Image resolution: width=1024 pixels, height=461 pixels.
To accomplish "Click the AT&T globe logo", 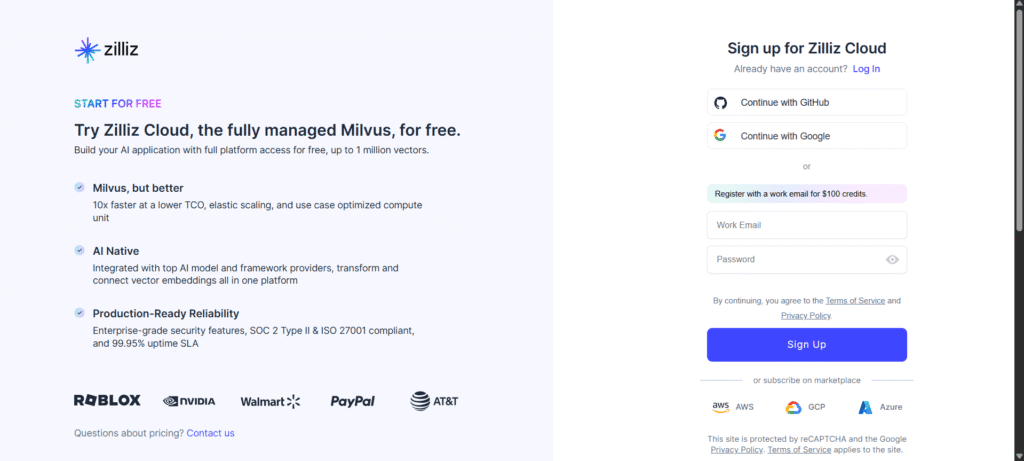I will pos(421,401).
